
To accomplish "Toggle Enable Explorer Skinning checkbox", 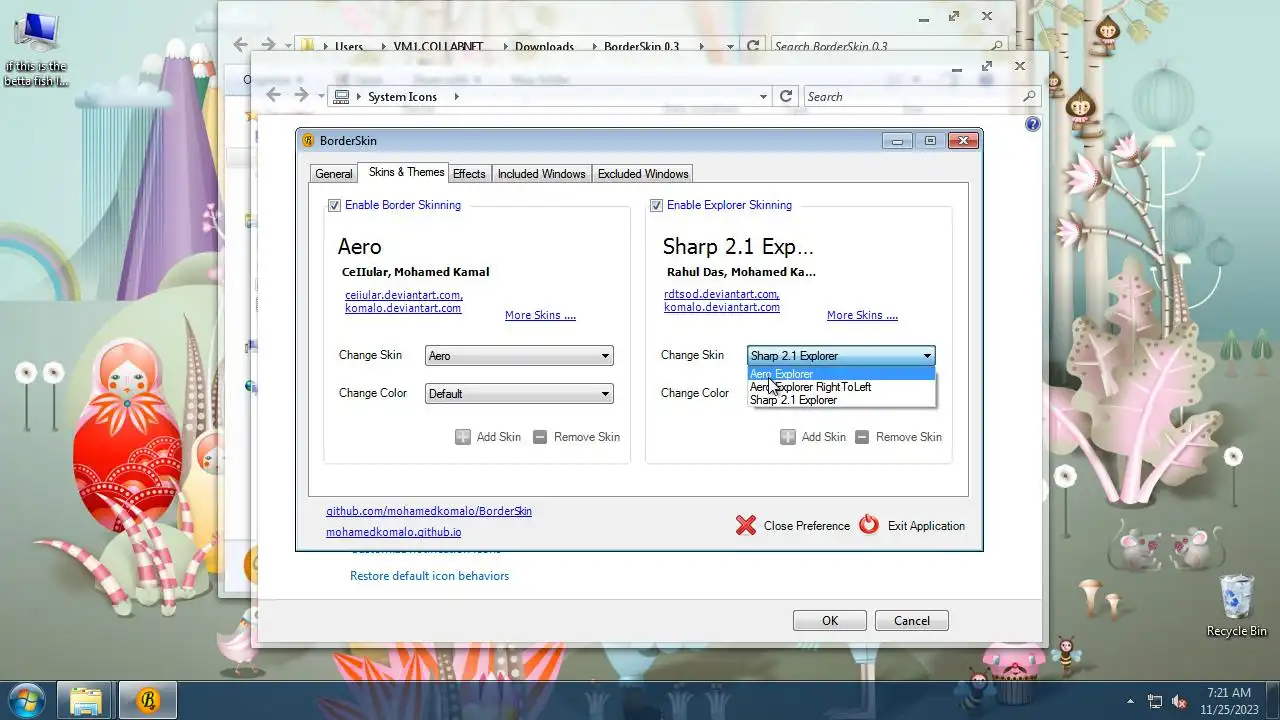I will [x=656, y=205].
